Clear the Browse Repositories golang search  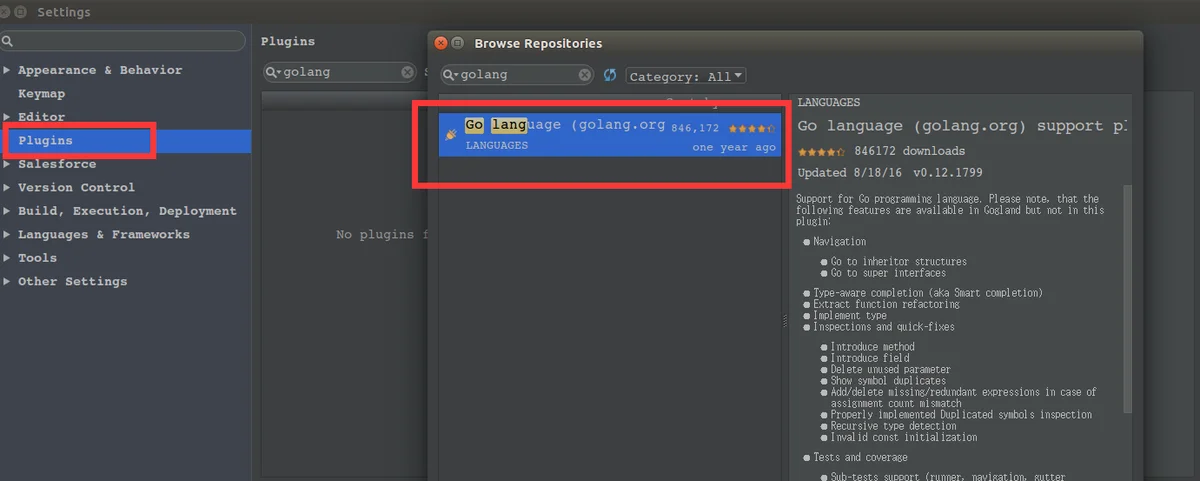[x=585, y=75]
